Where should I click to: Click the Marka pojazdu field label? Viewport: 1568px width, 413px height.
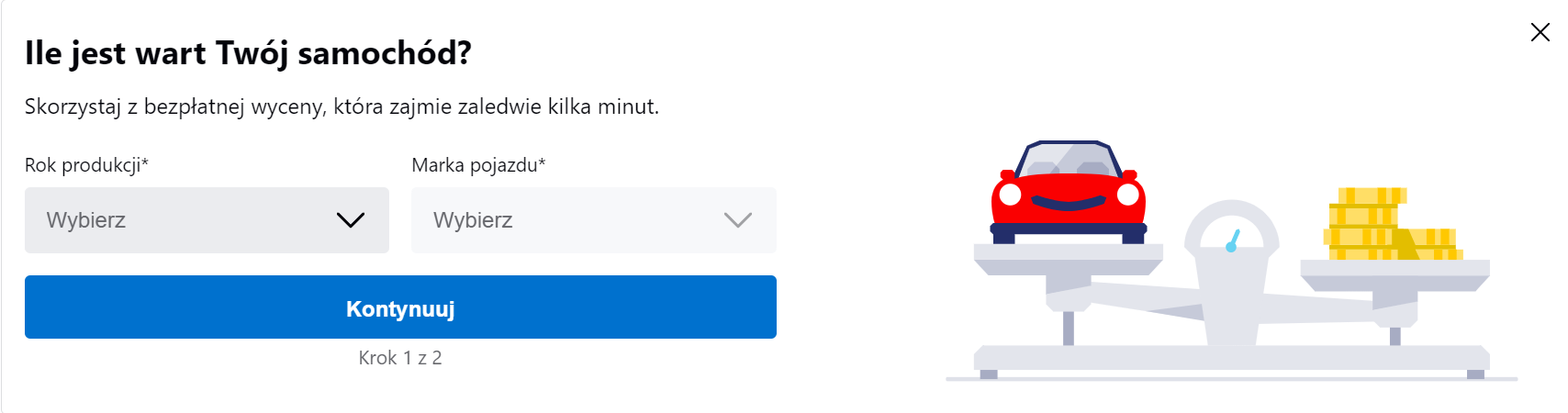[x=478, y=165]
